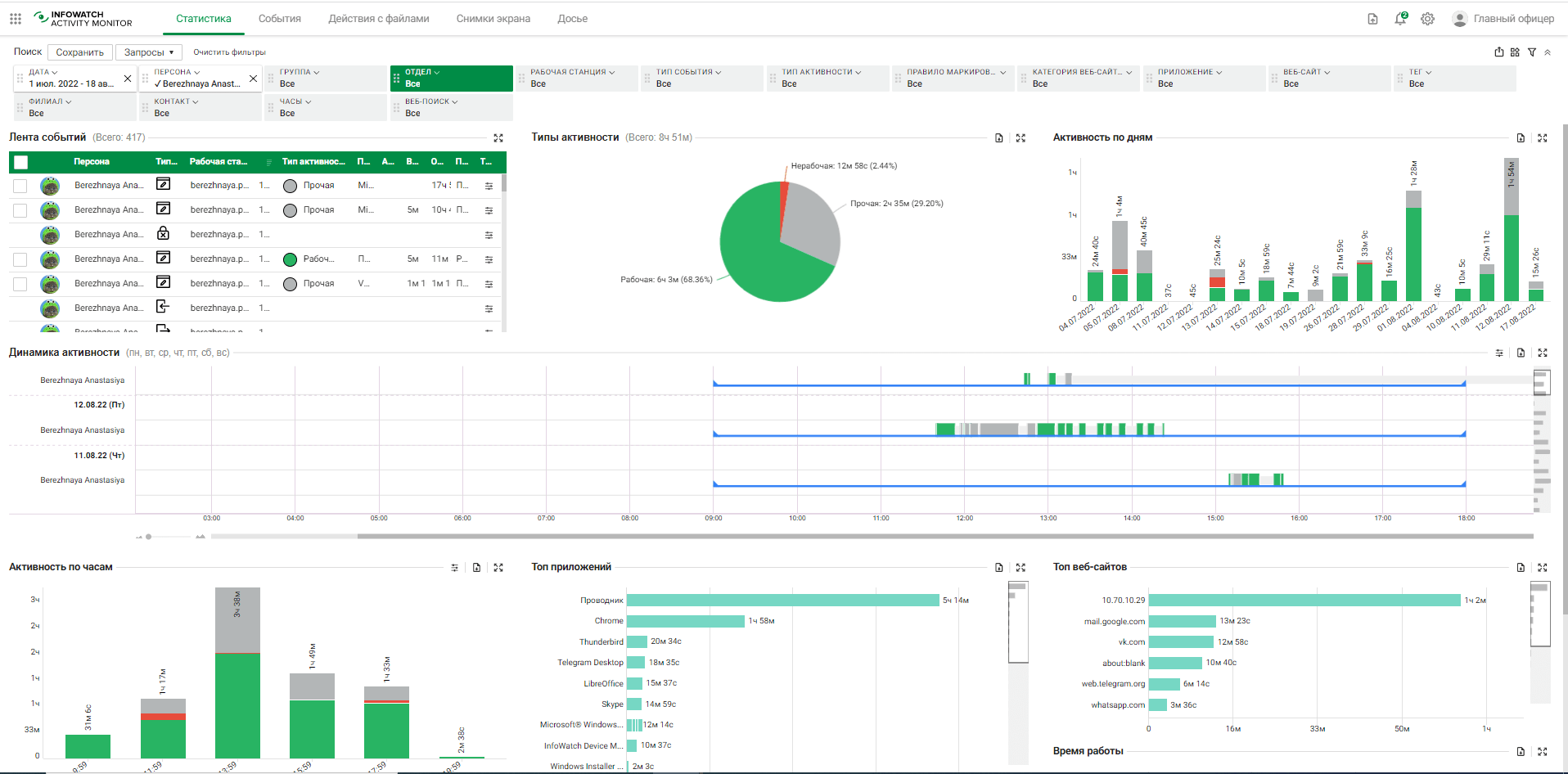Screen dimensions: 1568x774
Task: Open settings gear in top bar
Action: pyautogui.click(x=1427, y=19)
